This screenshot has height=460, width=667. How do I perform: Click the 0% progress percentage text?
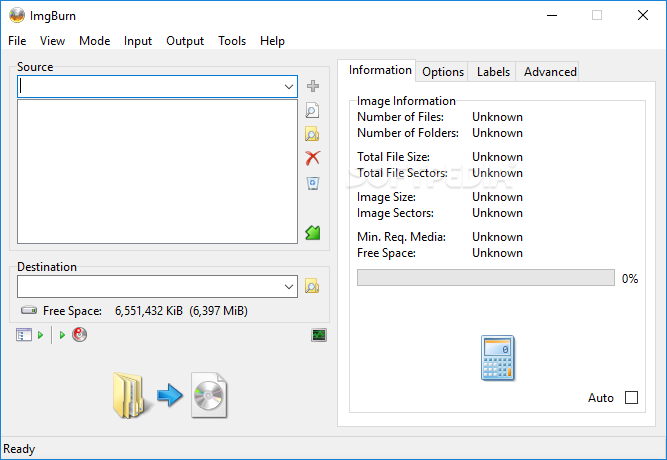630,279
